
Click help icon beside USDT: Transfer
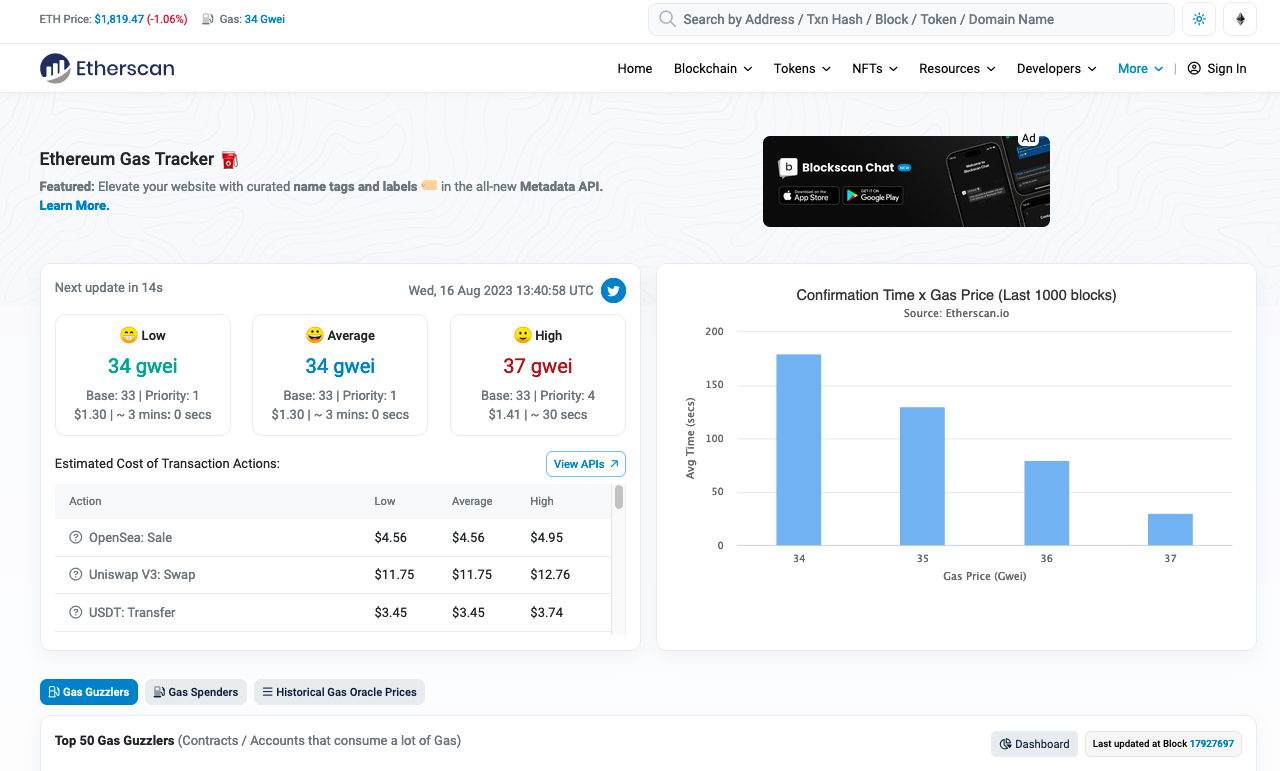click(x=75, y=612)
